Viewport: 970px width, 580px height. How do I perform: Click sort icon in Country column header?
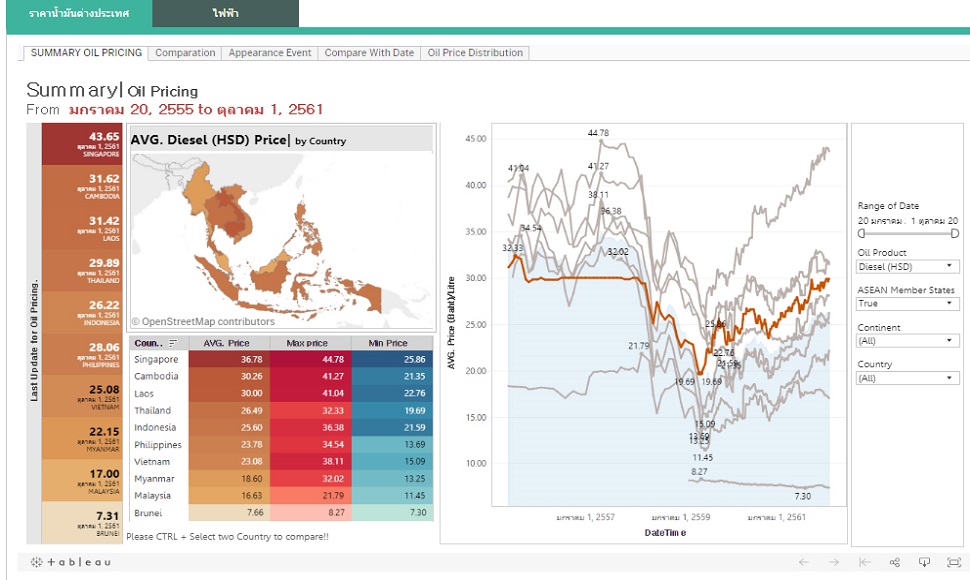click(x=174, y=343)
